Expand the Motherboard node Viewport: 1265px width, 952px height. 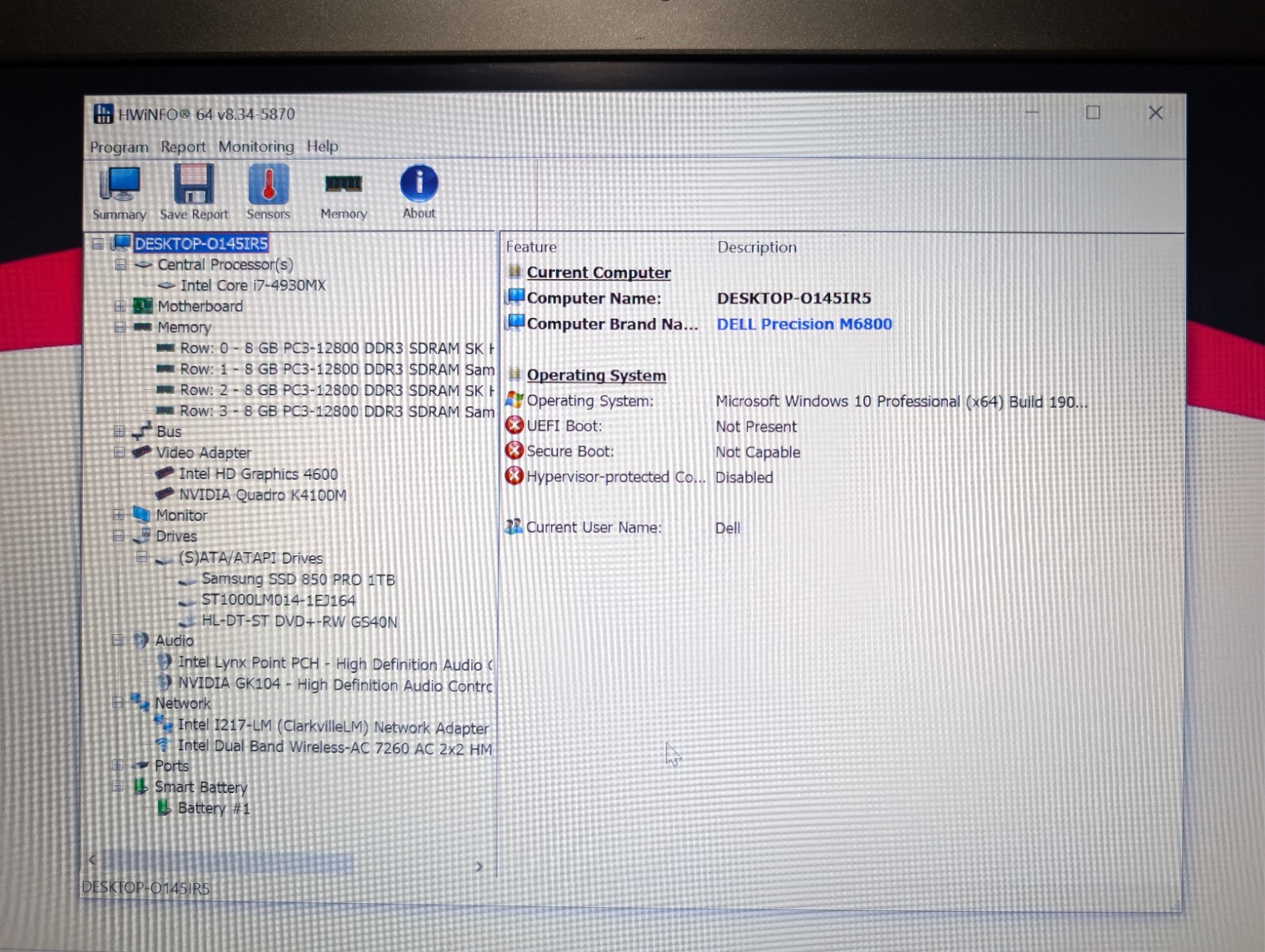click(x=119, y=306)
